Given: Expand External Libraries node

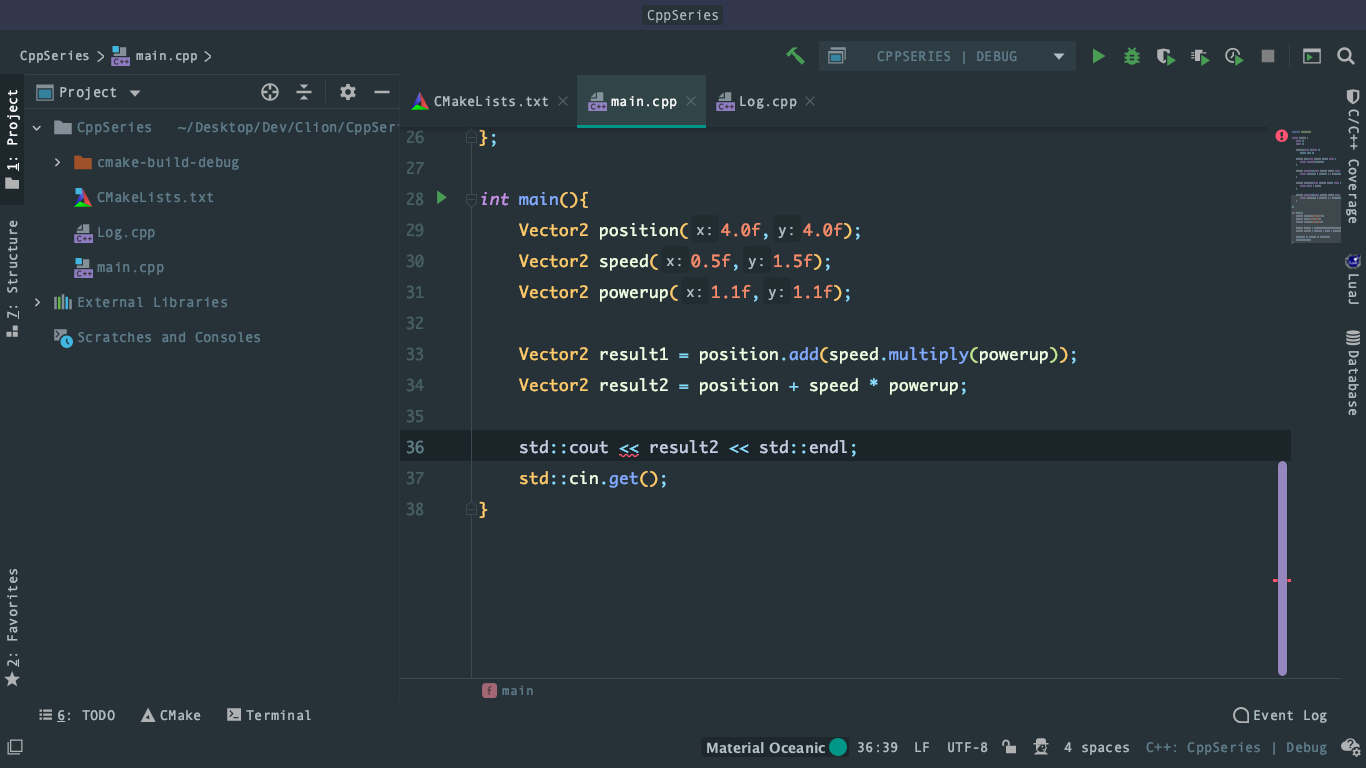Looking at the screenshot, I should [37, 302].
